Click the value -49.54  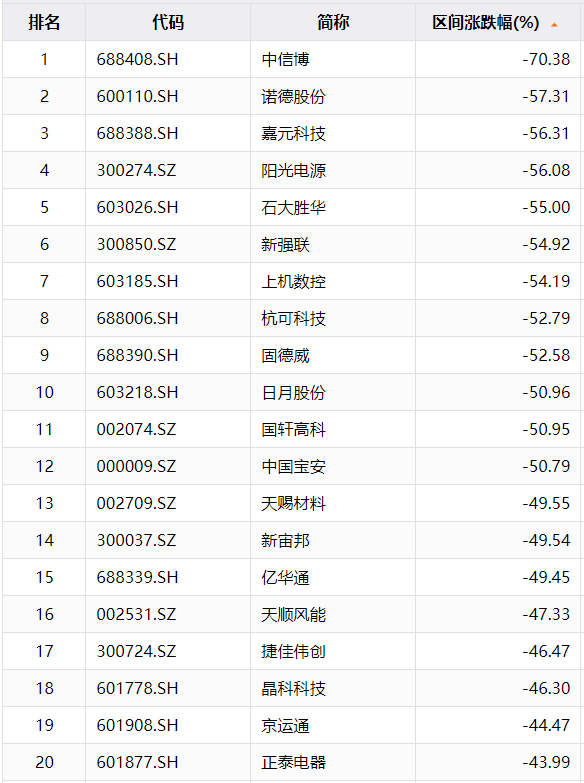click(x=546, y=540)
